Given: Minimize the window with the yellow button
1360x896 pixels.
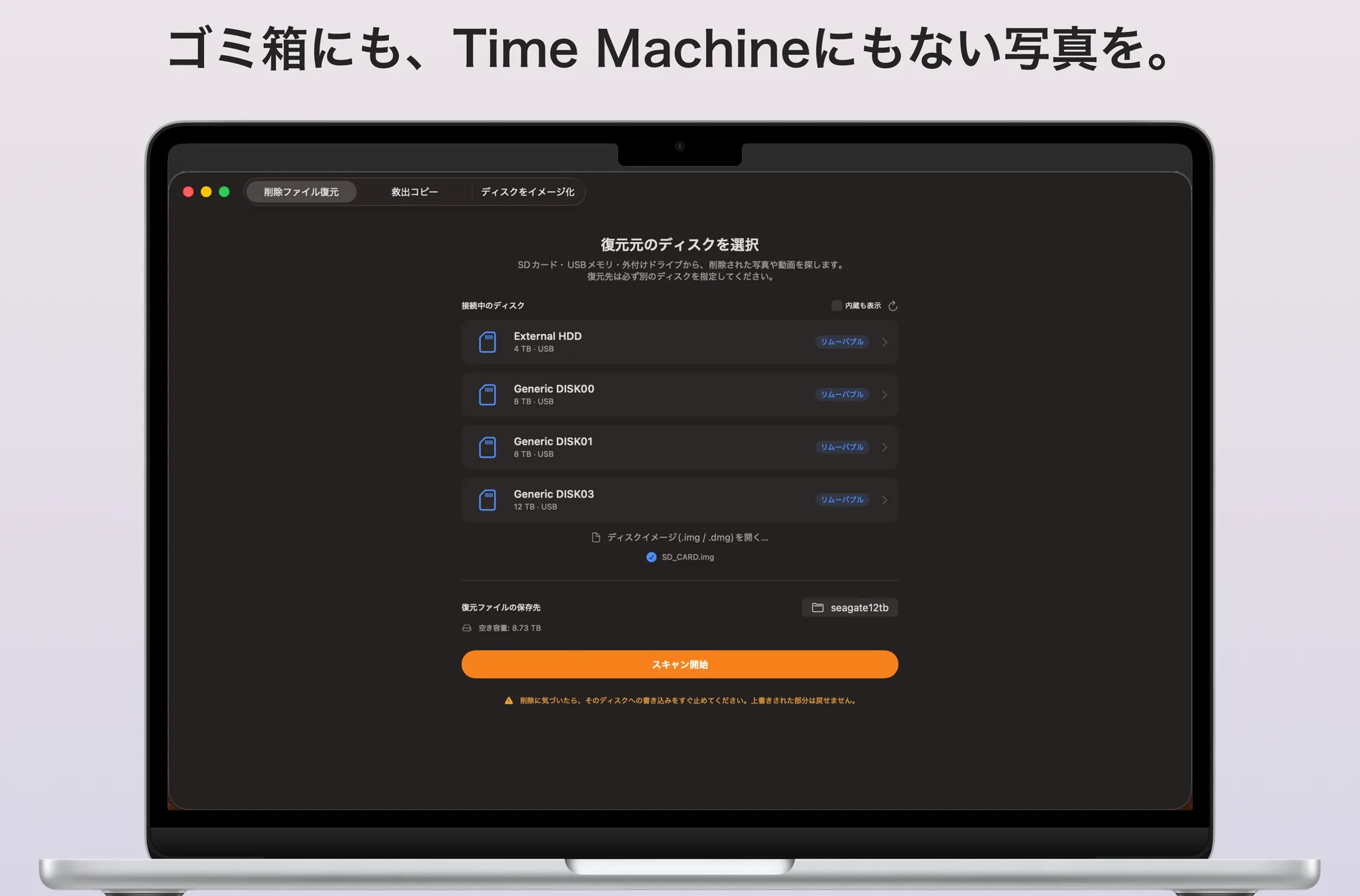Looking at the screenshot, I should click(x=206, y=192).
